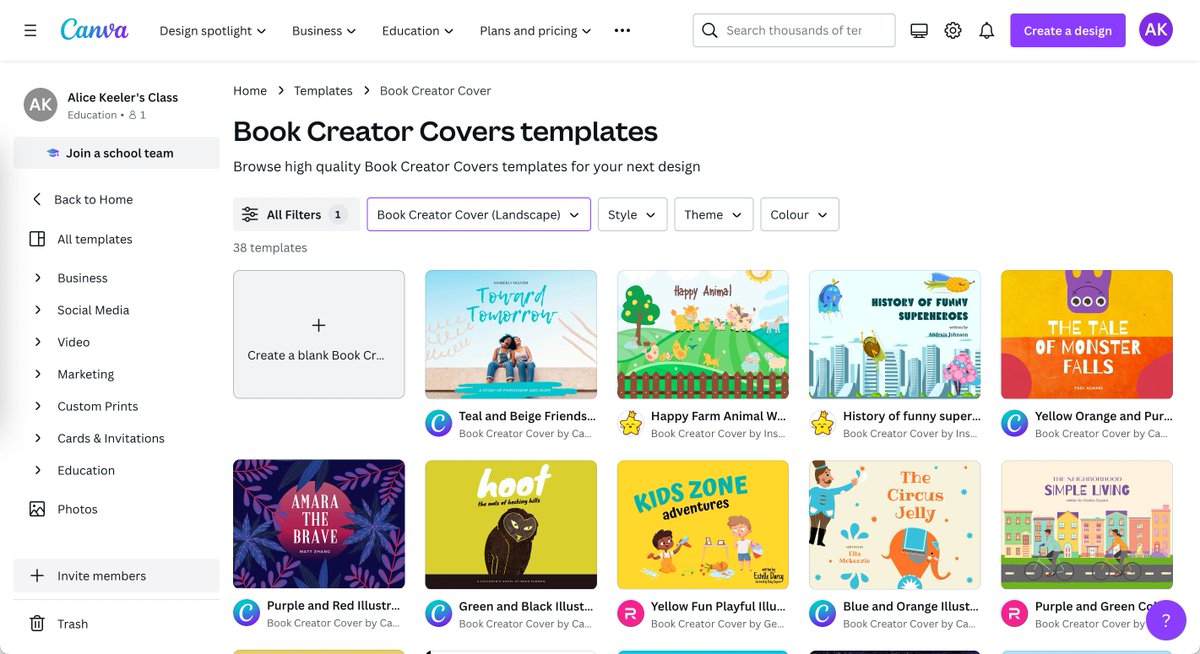1200x654 pixels.
Task: Open notifications bell icon
Action: (987, 30)
